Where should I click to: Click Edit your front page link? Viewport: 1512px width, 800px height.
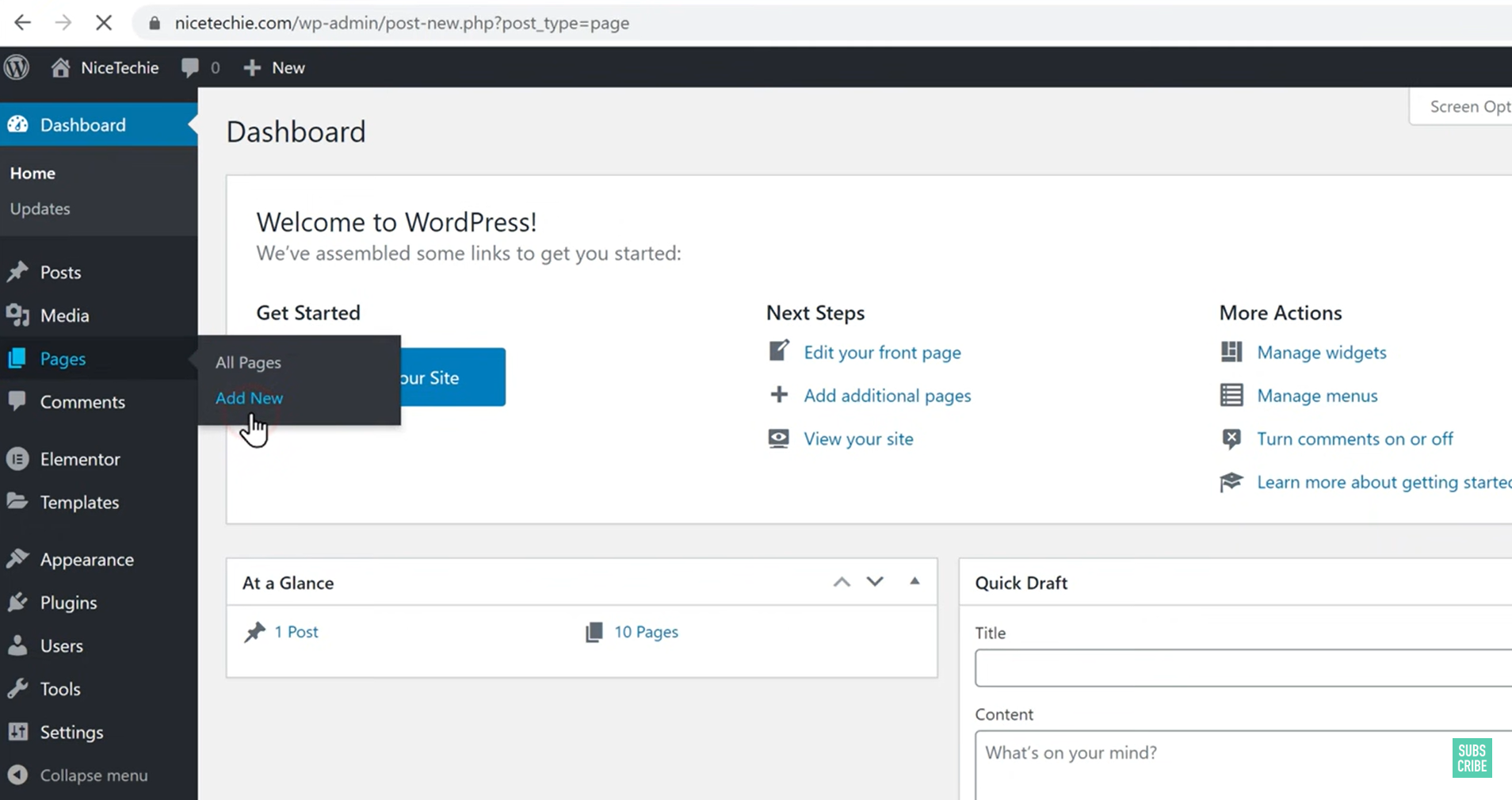[x=882, y=352]
